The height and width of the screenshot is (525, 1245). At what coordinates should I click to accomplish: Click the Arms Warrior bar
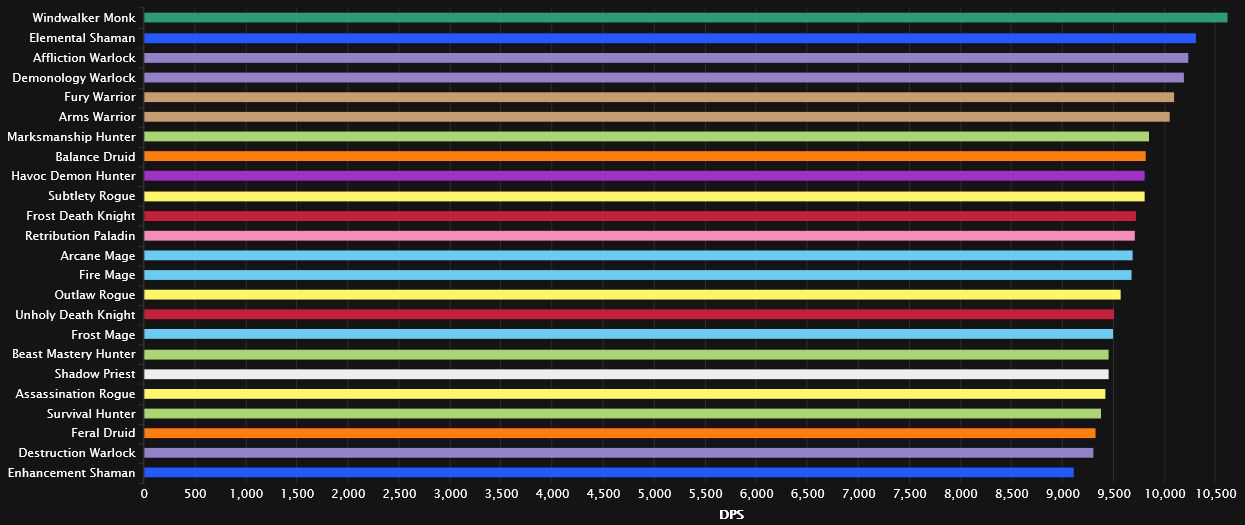click(657, 117)
